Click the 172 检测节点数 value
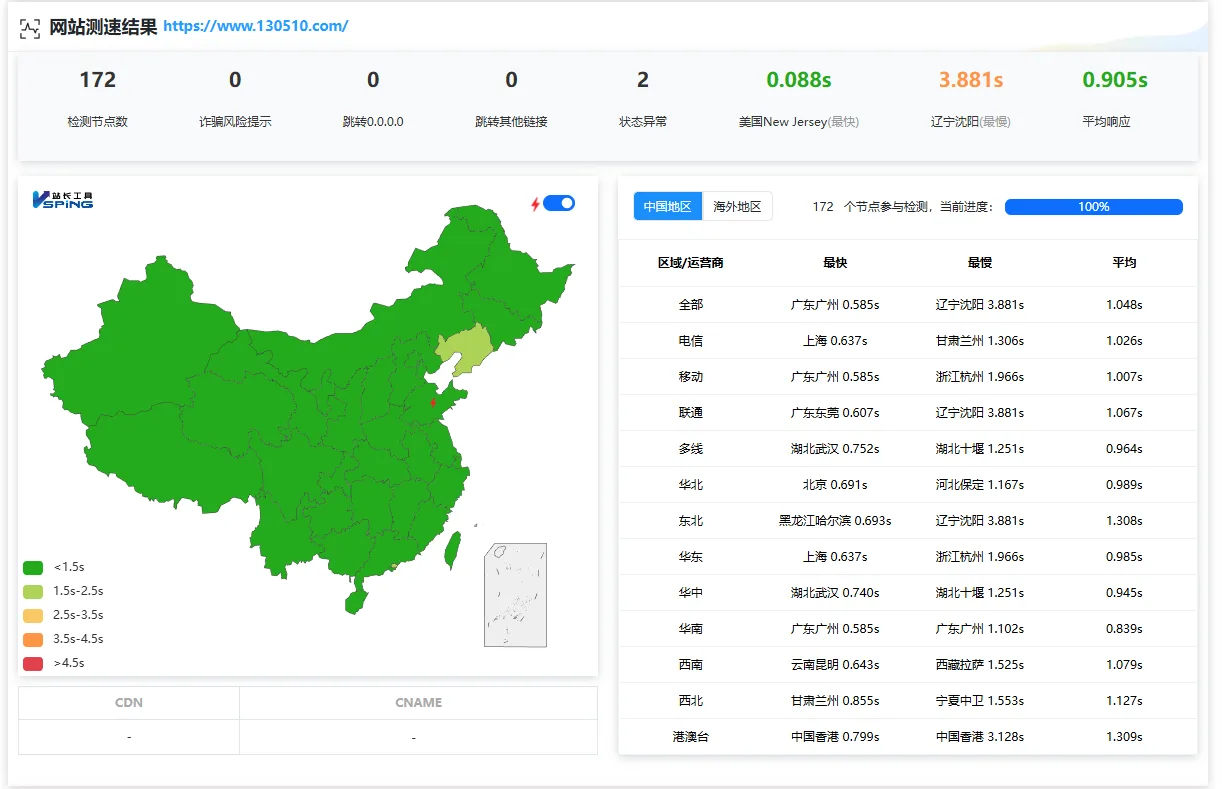This screenshot has height=789, width=1222. (98, 80)
